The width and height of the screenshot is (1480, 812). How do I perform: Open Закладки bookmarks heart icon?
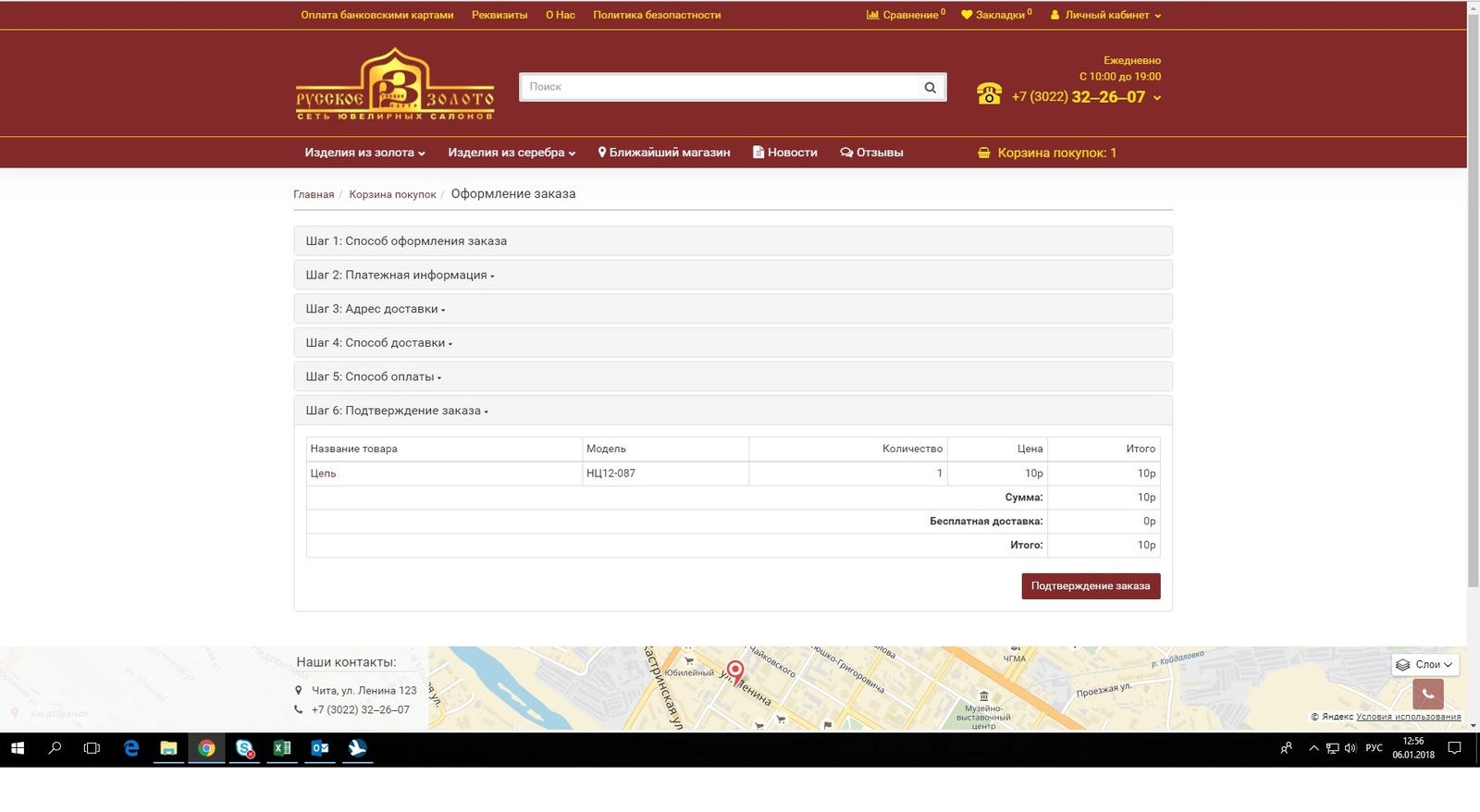click(967, 15)
